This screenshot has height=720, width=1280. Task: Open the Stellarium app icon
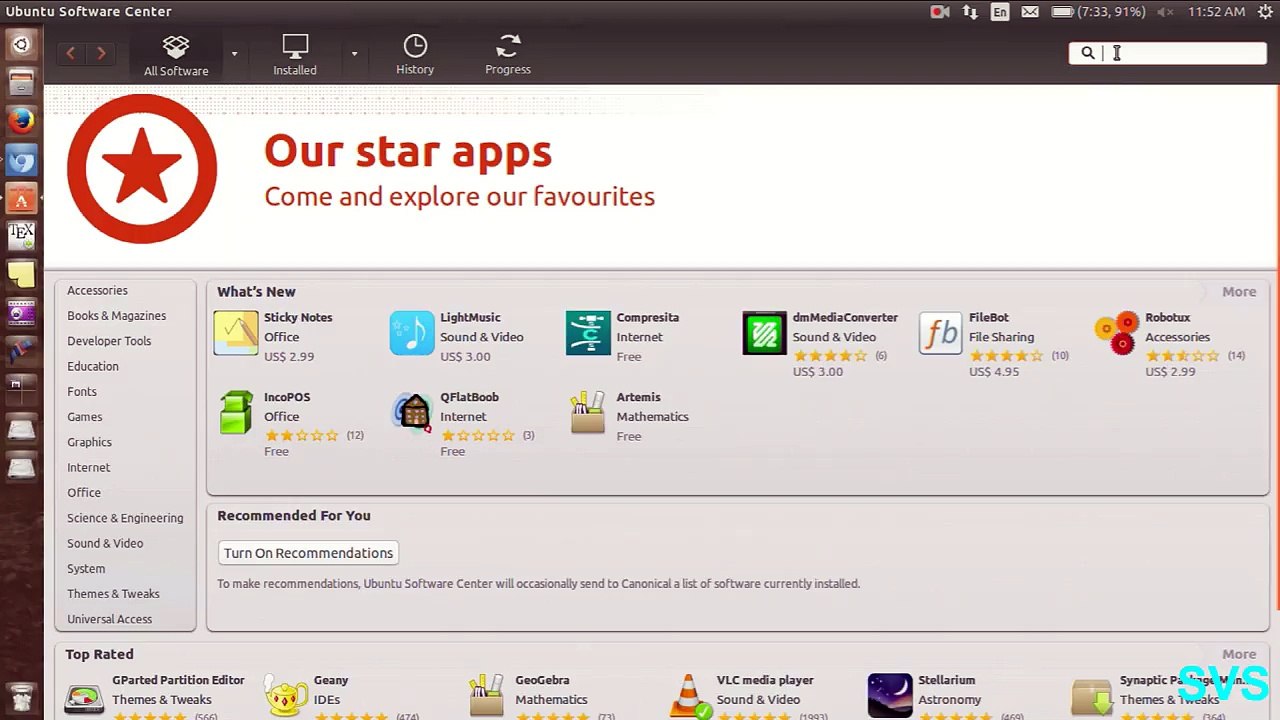click(890, 697)
